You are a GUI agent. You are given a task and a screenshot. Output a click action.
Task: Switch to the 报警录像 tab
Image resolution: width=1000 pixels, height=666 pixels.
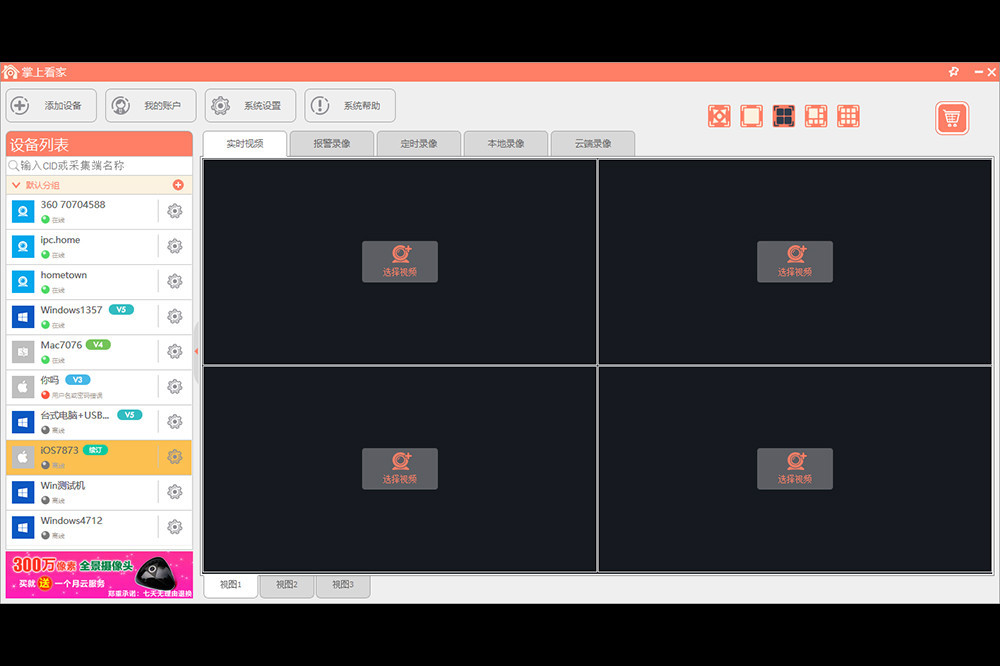[x=332, y=144]
